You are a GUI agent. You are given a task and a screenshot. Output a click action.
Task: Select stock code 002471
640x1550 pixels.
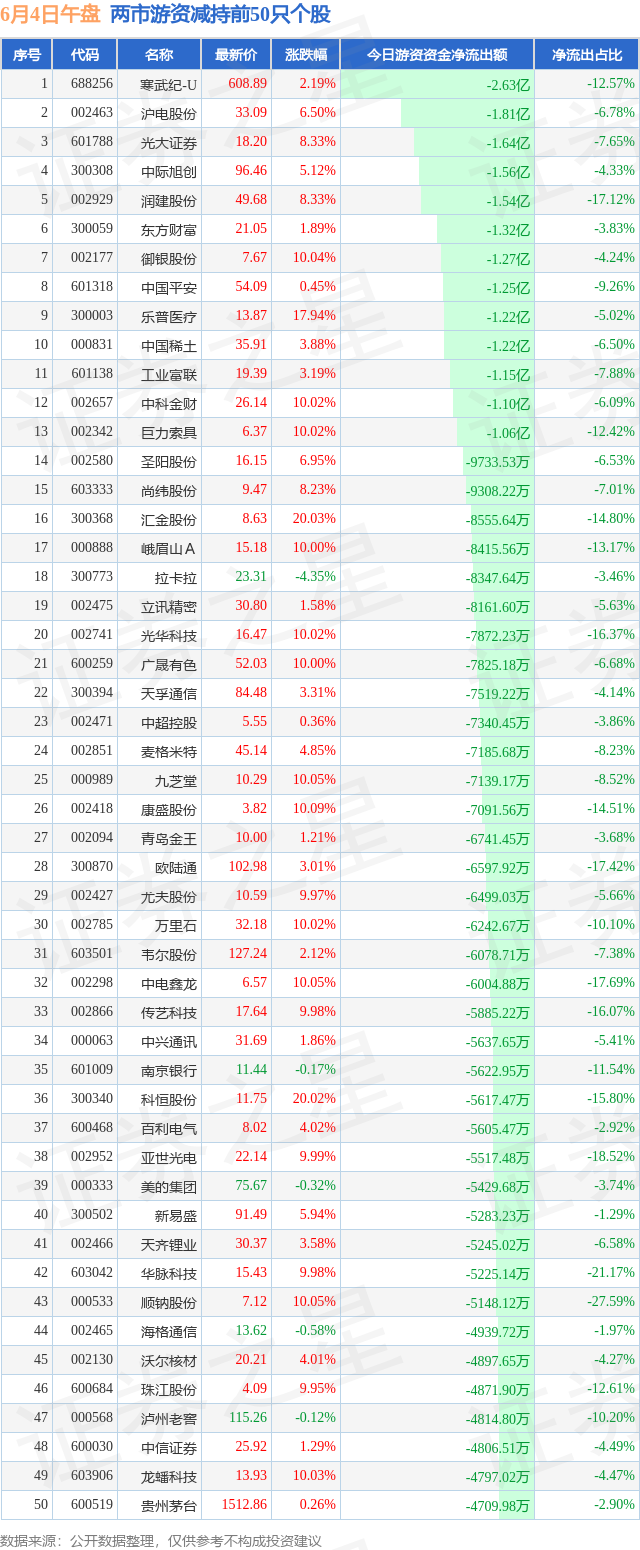pos(92,722)
